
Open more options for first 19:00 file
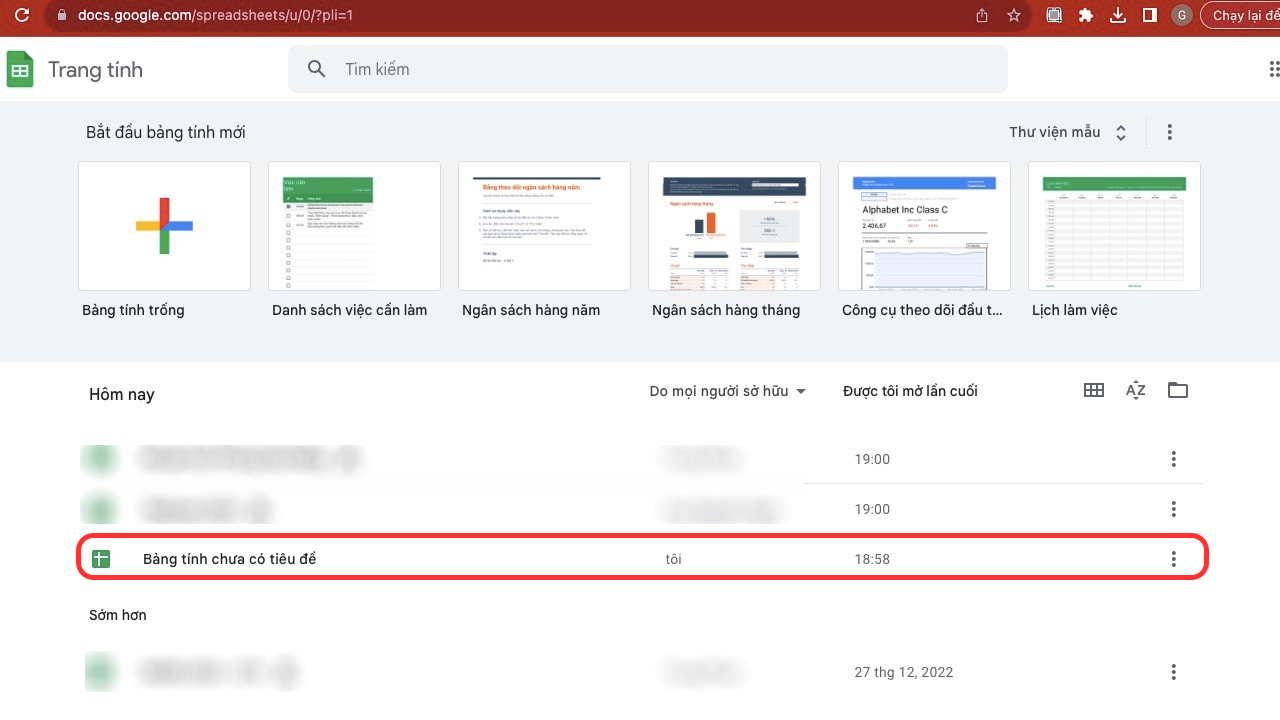coord(1174,459)
